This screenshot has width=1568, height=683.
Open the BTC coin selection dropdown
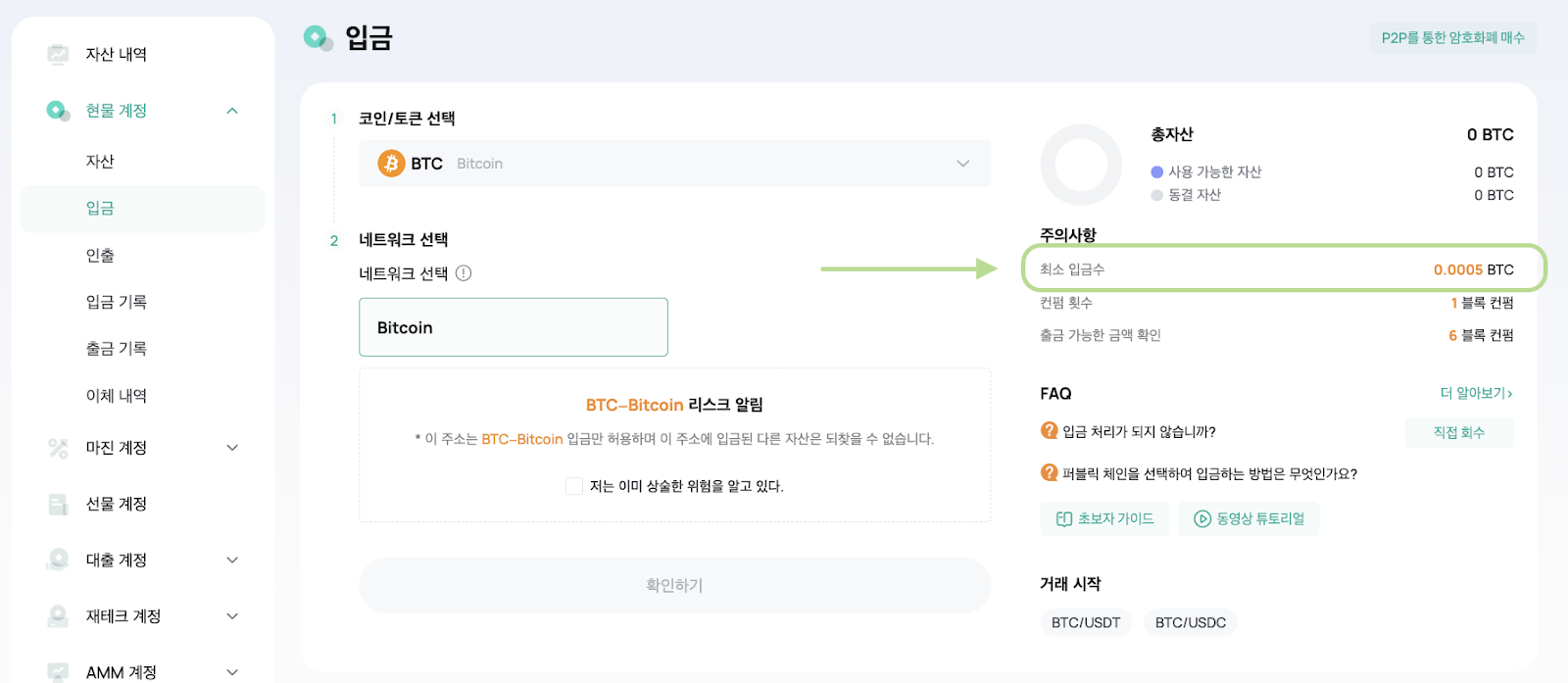pyautogui.click(x=674, y=164)
